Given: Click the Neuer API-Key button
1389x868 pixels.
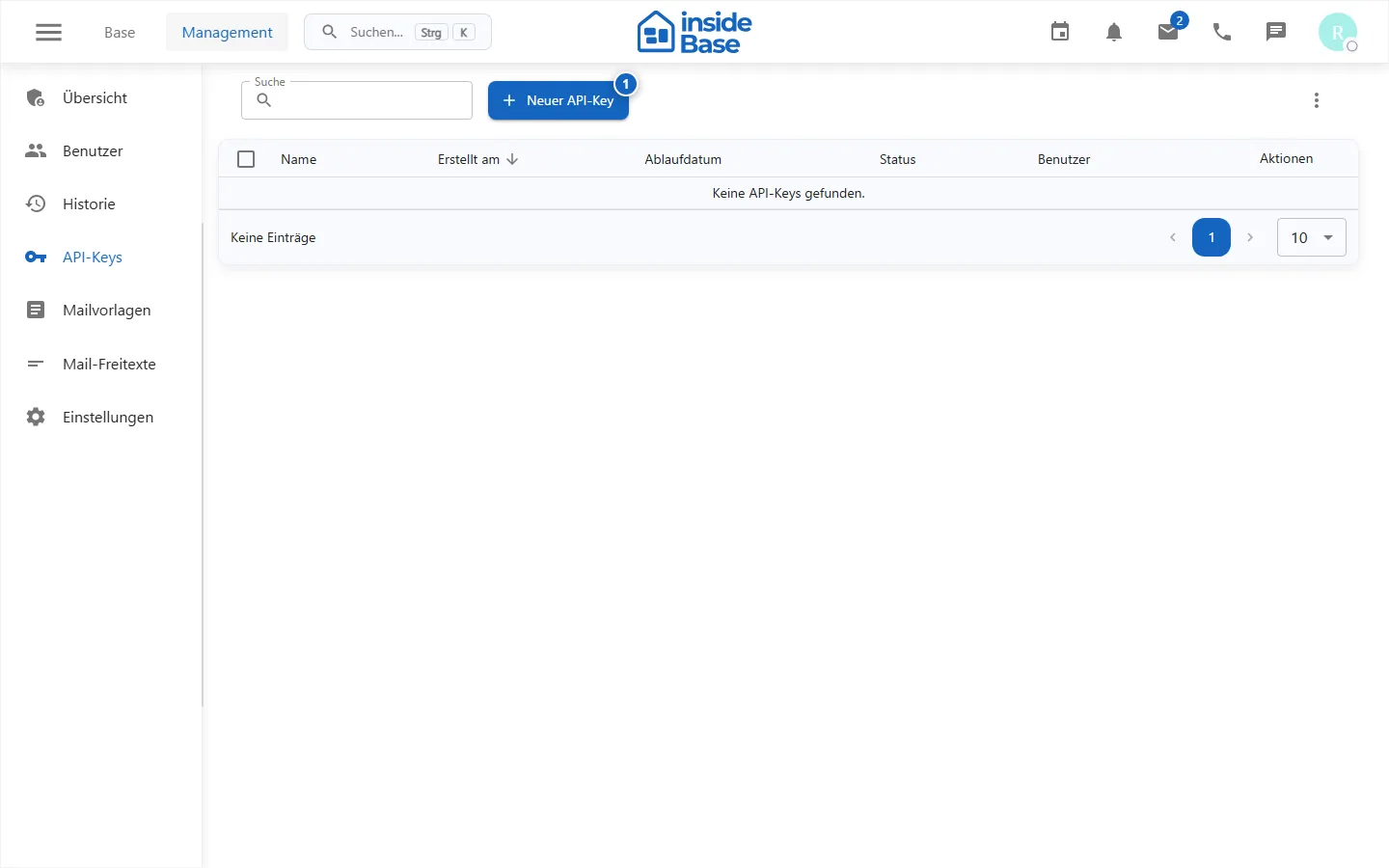Looking at the screenshot, I should (558, 100).
